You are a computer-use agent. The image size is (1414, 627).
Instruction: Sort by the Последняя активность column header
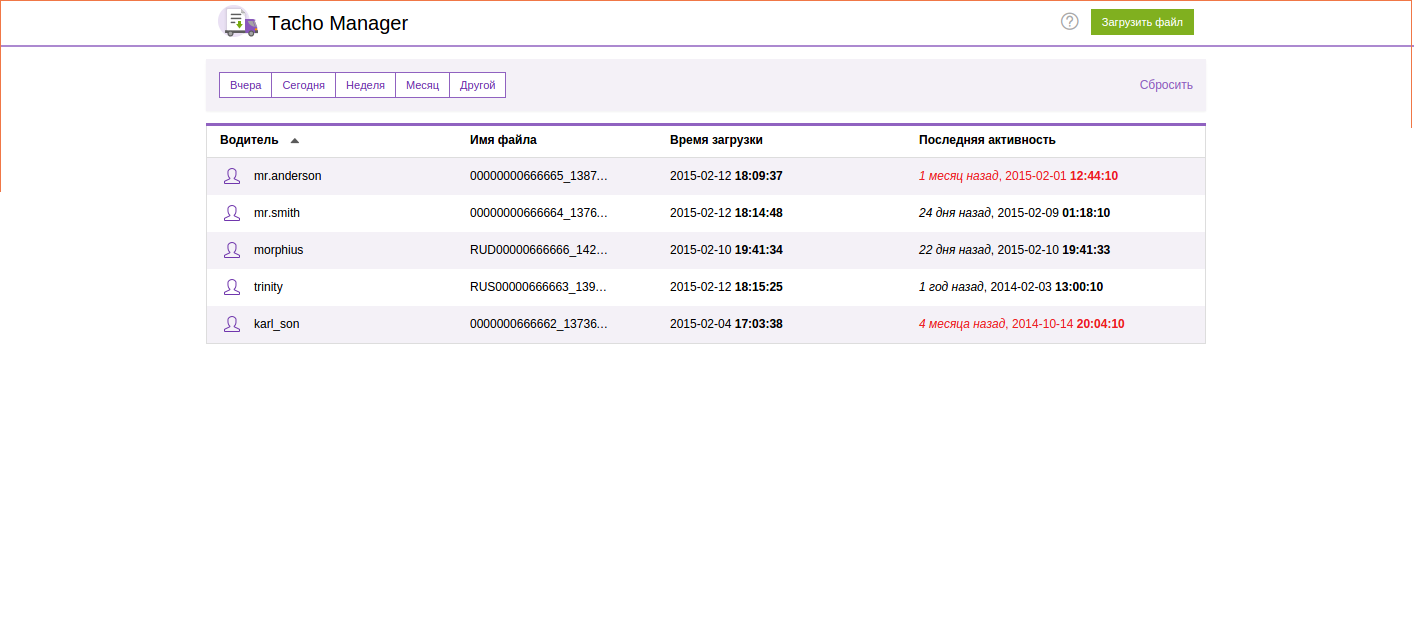click(987, 140)
